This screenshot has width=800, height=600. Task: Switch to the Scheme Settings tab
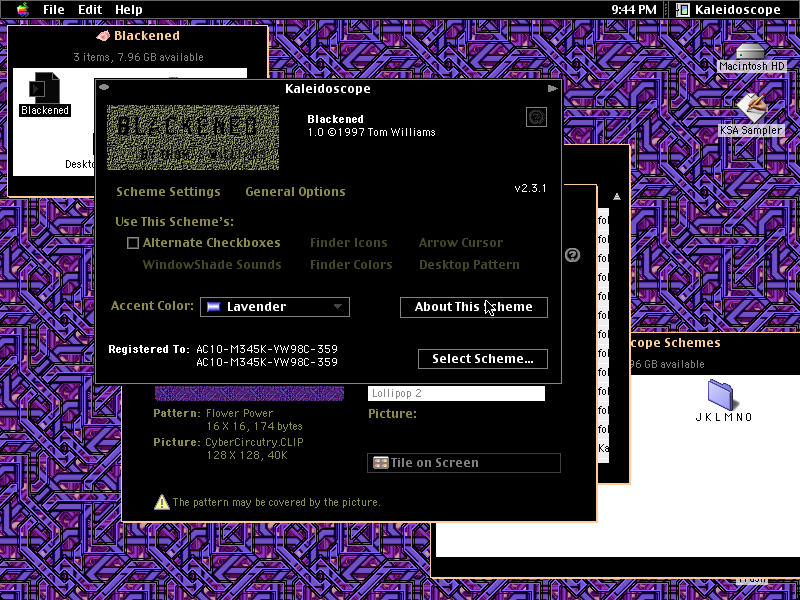pos(168,192)
